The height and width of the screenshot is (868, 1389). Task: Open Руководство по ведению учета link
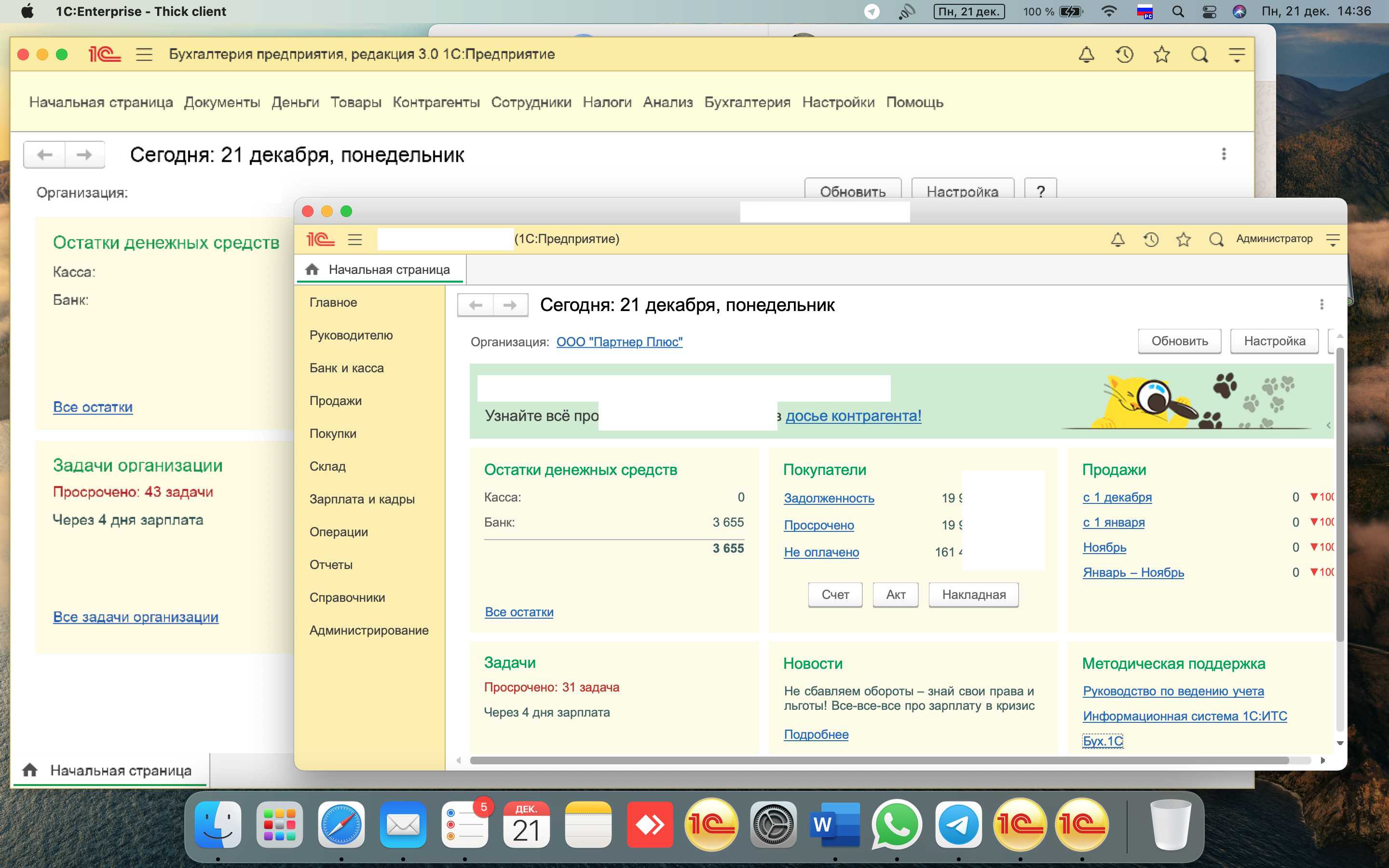(x=1173, y=691)
